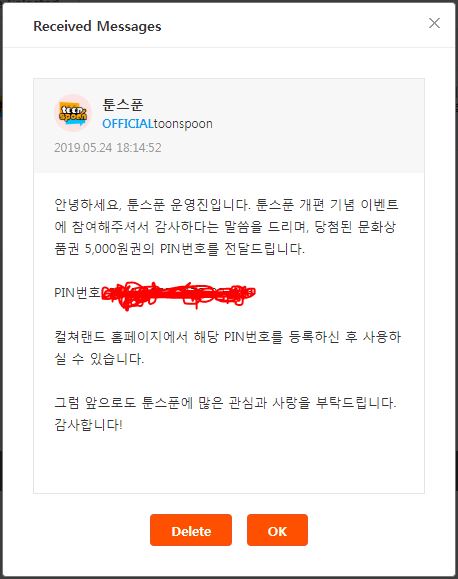Click the 실 수 있습니다 line

click(99, 359)
